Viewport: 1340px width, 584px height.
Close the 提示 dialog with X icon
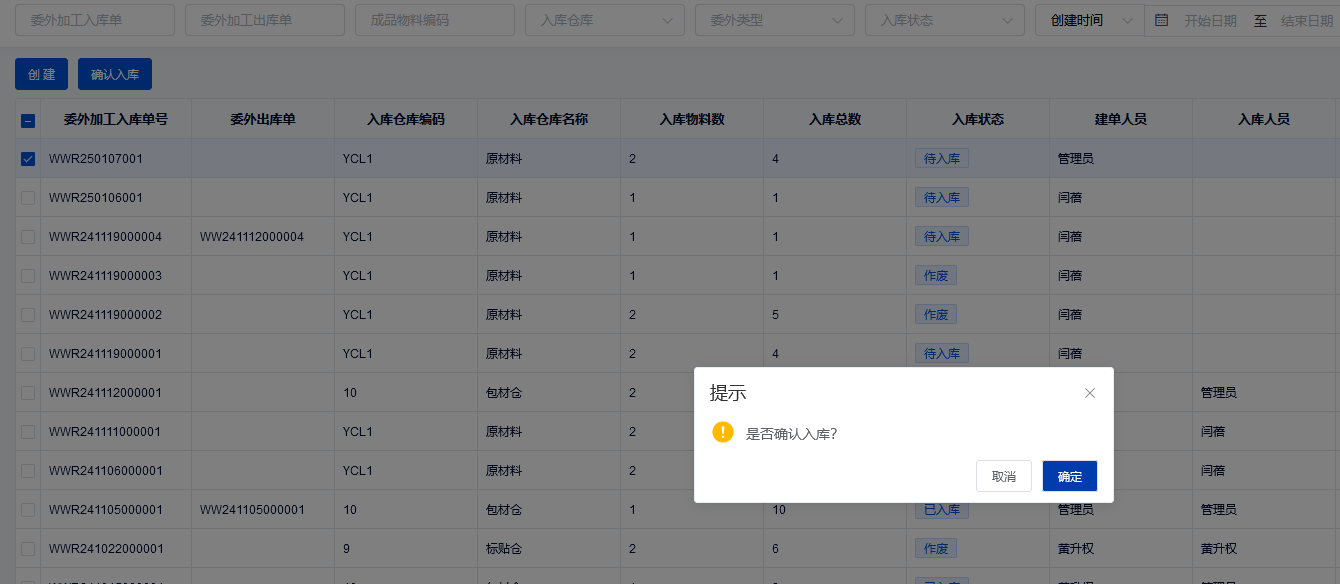click(x=1090, y=393)
